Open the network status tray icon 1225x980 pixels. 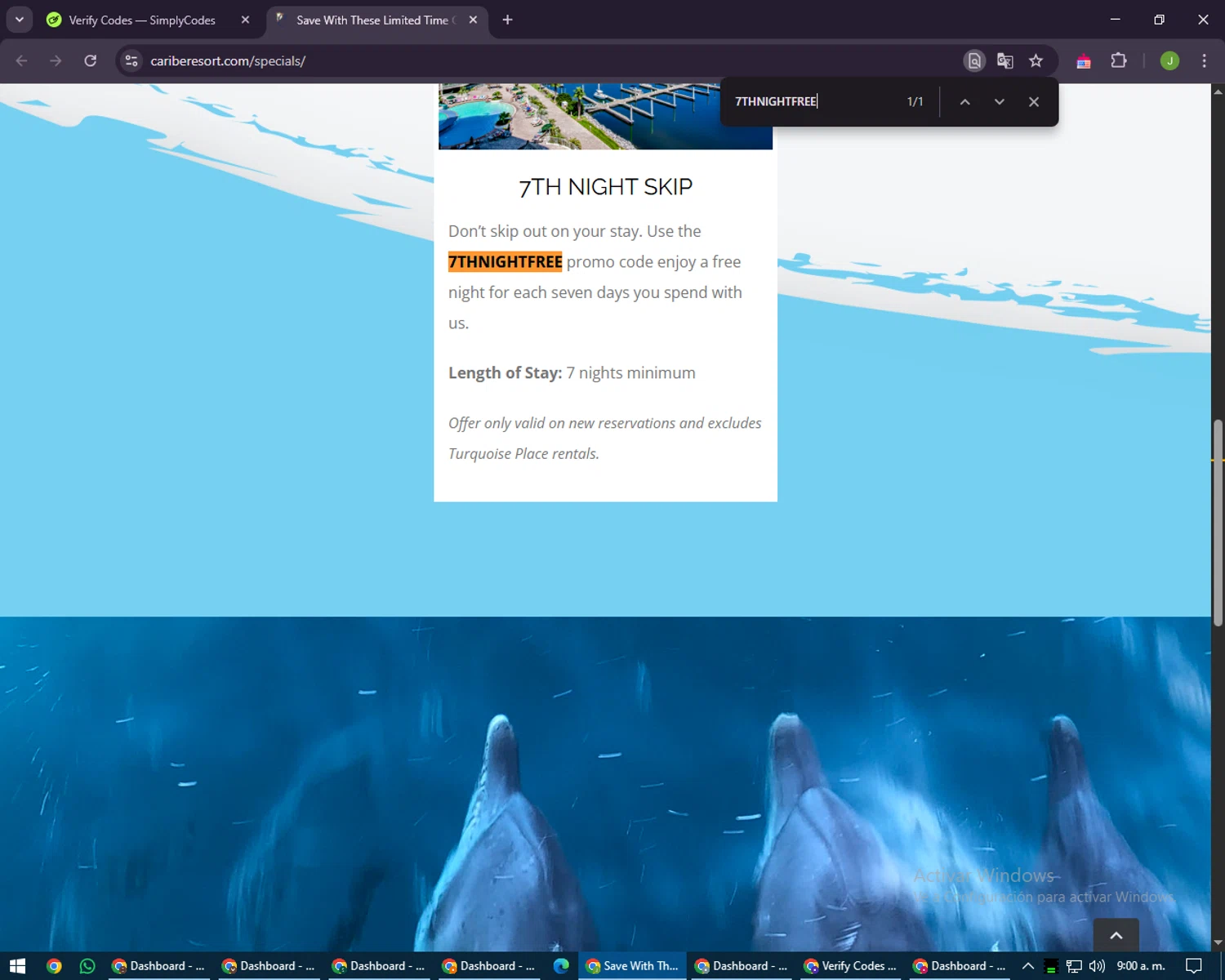[x=1074, y=965]
